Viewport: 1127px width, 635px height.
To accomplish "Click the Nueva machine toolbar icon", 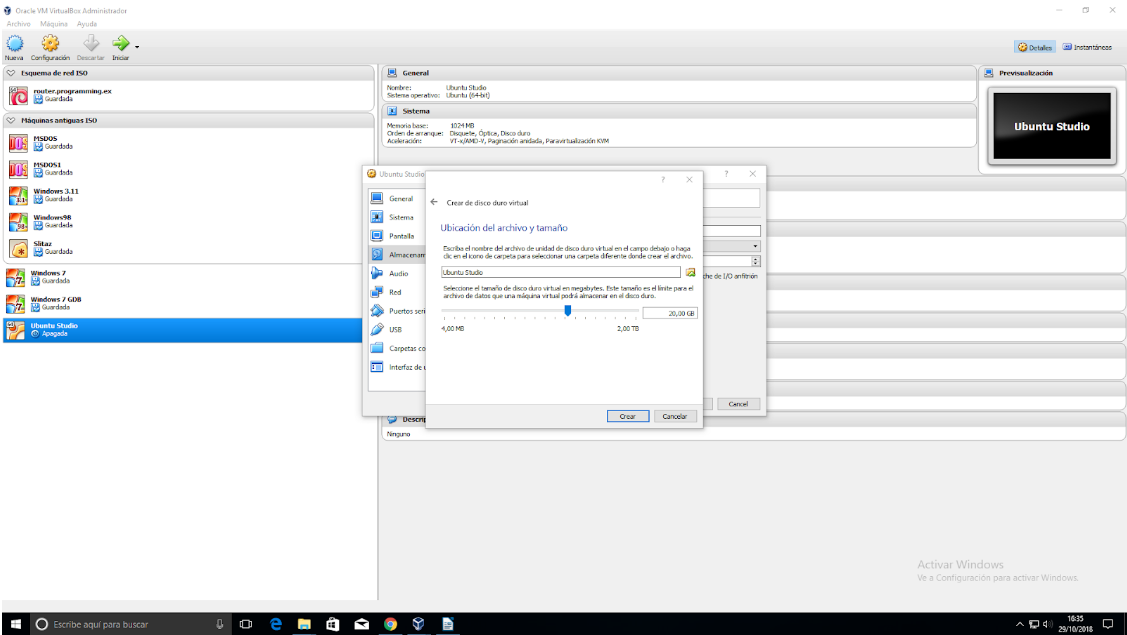I will (x=14, y=44).
